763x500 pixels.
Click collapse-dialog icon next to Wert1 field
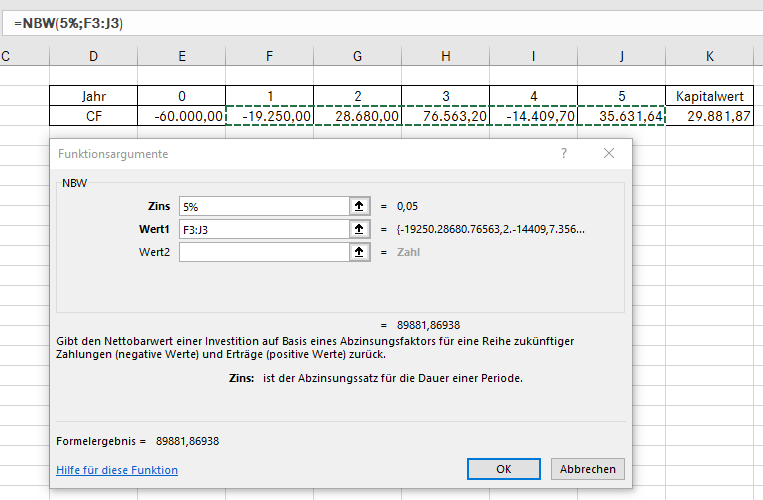click(359, 229)
